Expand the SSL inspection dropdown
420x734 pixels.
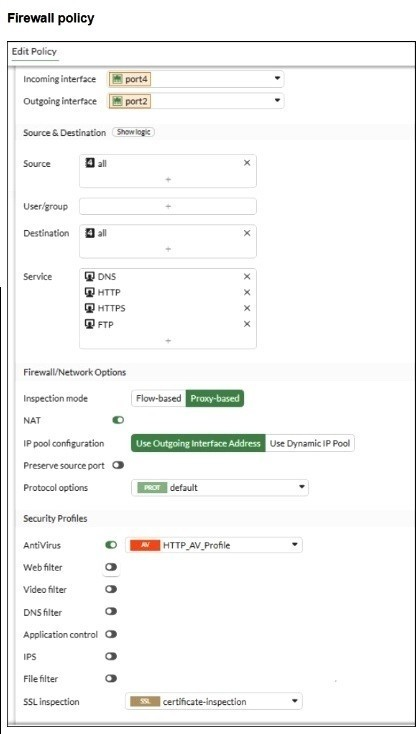214,701
